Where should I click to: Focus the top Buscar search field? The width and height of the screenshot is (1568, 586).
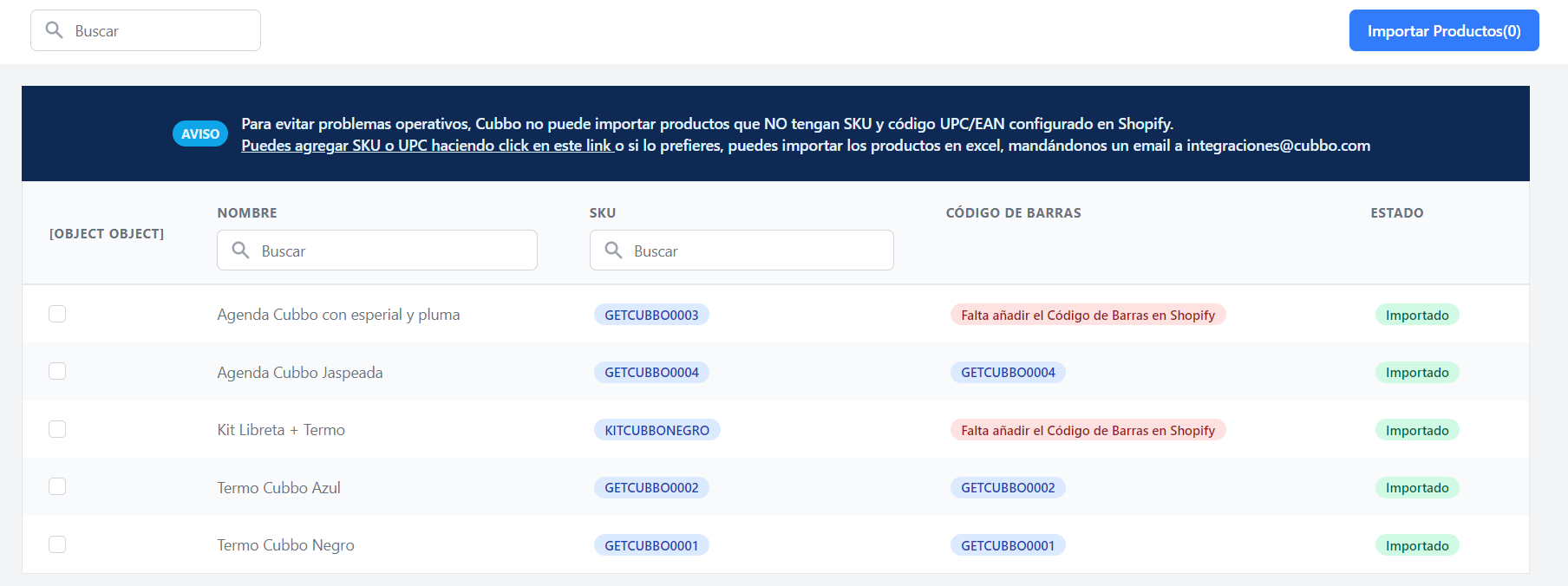coord(146,30)
